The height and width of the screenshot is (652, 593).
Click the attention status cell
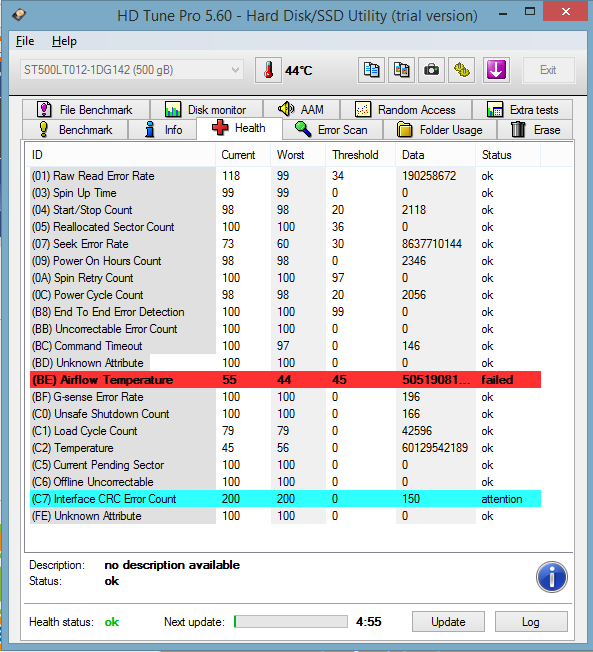[x=502, y=499]
